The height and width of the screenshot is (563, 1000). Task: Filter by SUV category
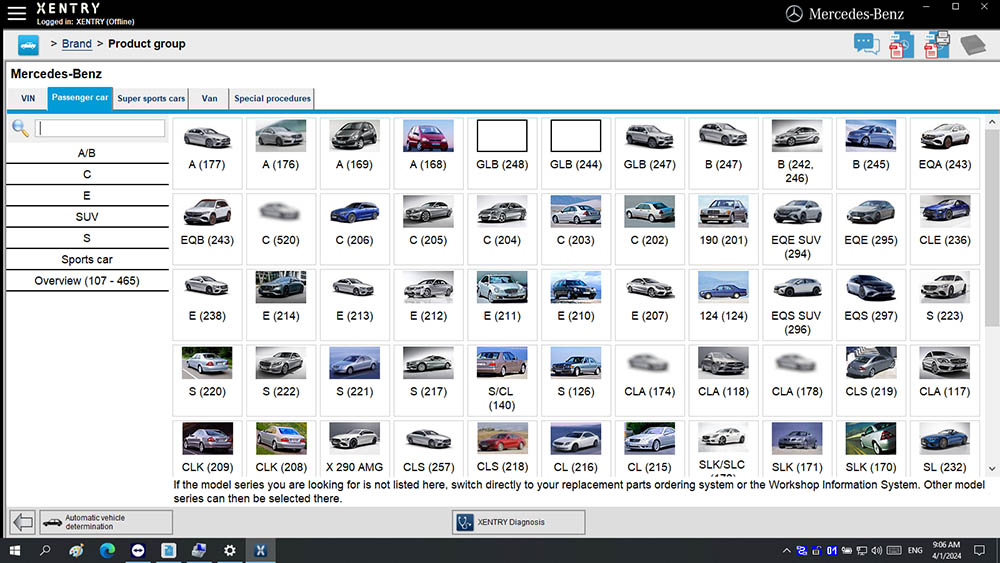(x=87, y=217)
